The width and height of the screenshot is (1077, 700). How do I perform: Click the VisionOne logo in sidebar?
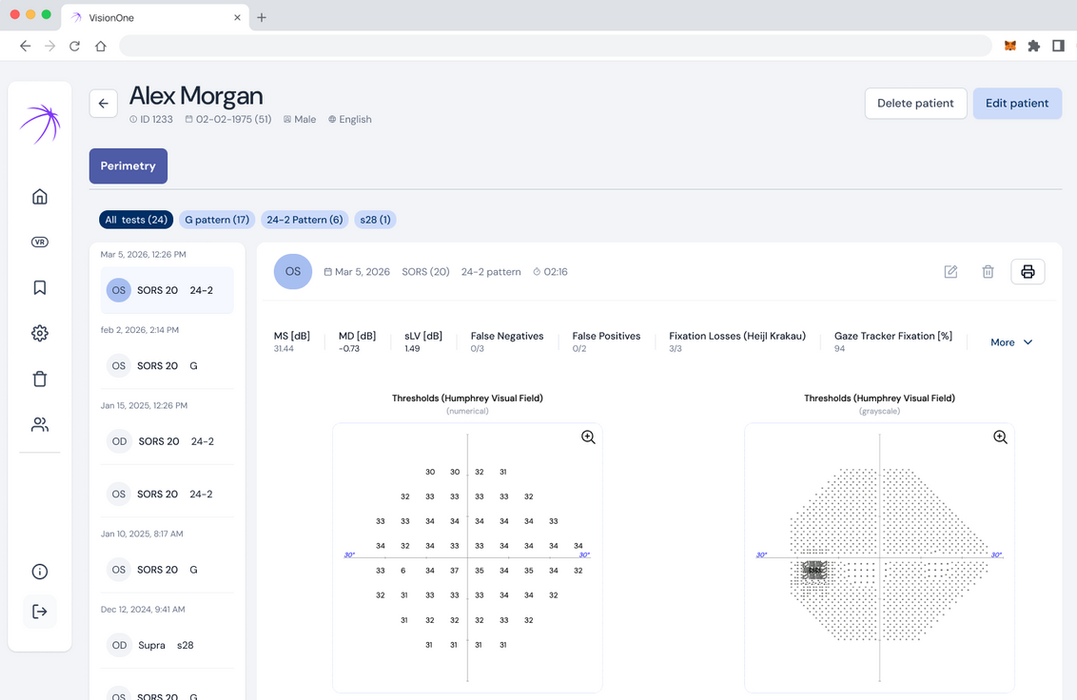click(40, 124)
